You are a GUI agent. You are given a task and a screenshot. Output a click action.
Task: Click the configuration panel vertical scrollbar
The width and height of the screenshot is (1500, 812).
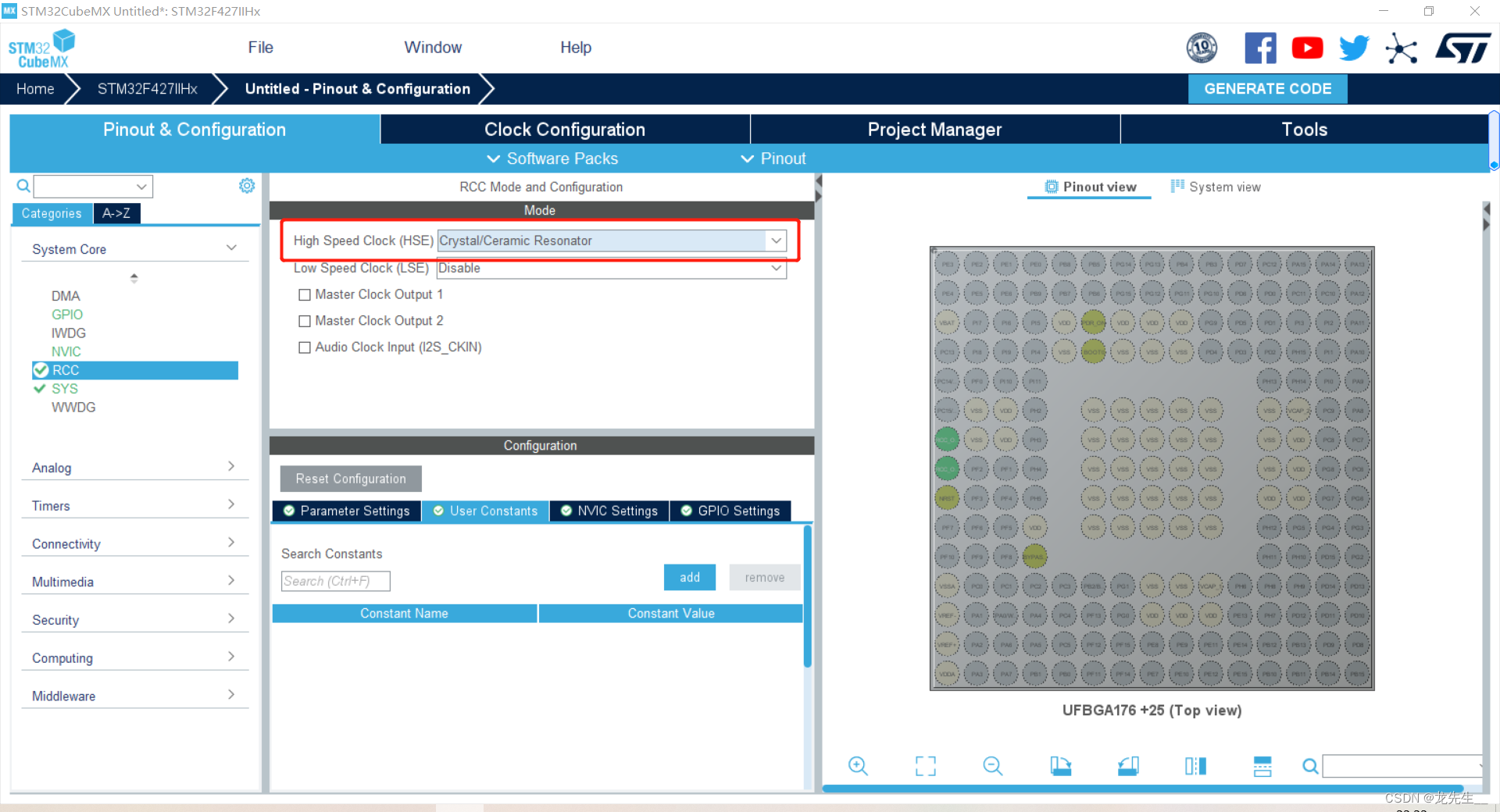808,597
